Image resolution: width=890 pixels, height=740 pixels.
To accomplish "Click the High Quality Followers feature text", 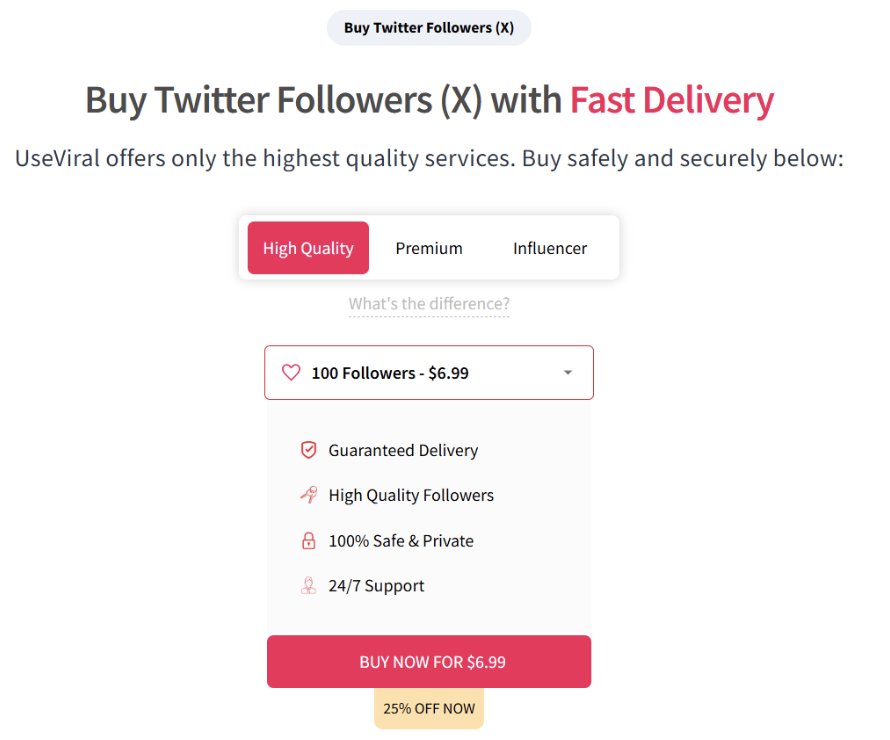I will 411,495.
